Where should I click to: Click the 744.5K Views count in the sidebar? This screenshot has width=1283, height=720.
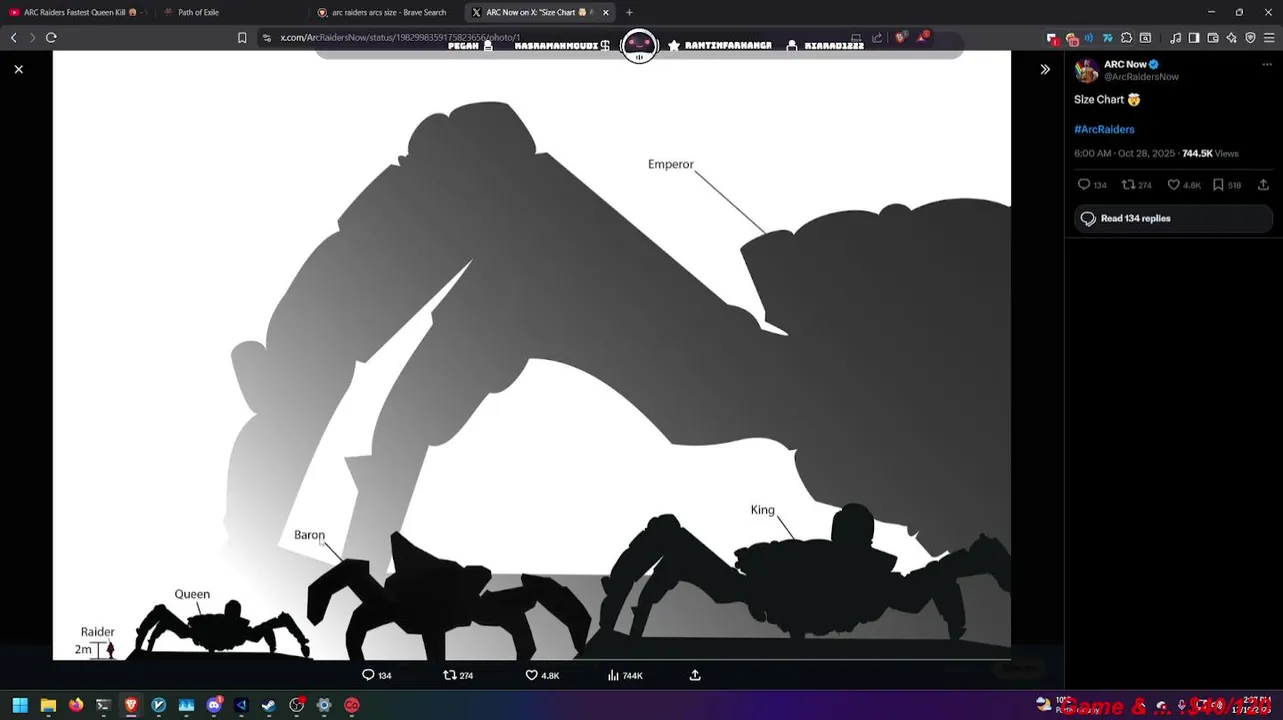(1210, 153)
